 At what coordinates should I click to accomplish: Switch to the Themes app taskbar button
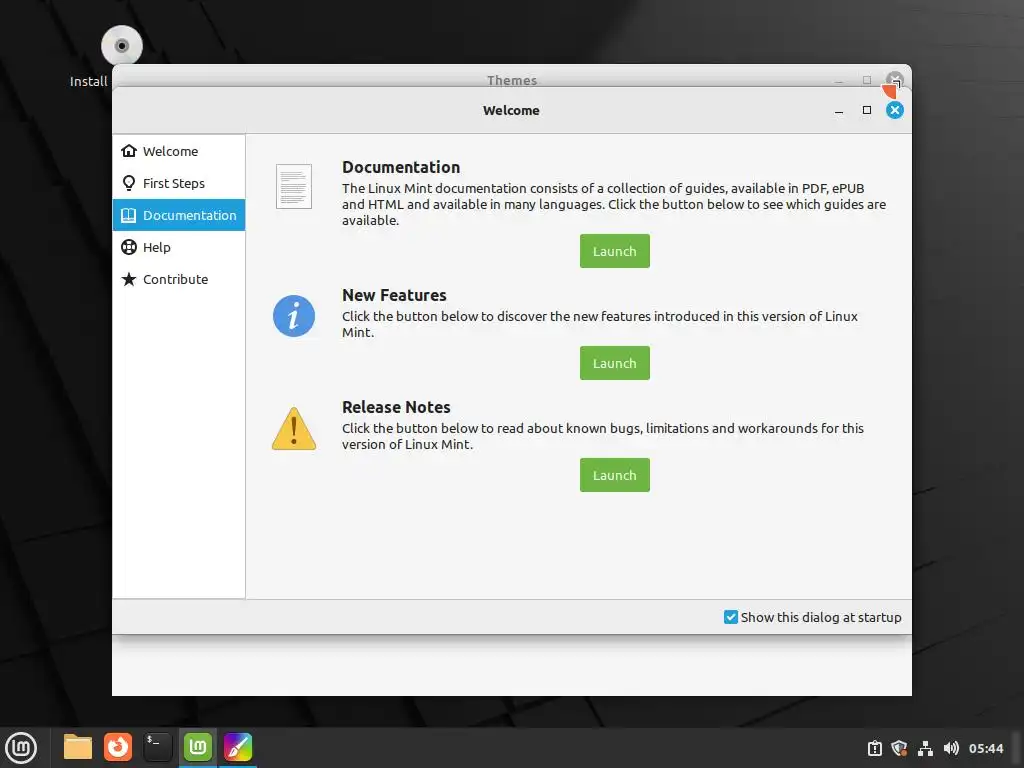pos(238,748)
